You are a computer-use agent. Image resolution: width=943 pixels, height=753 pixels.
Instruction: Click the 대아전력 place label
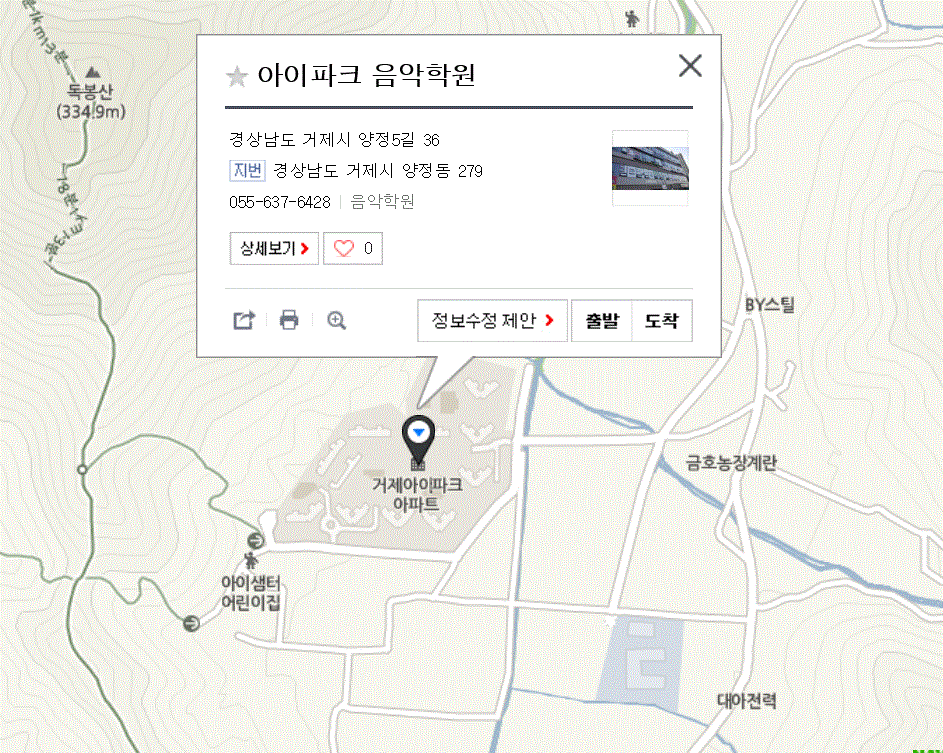click(x=746, y=701)
